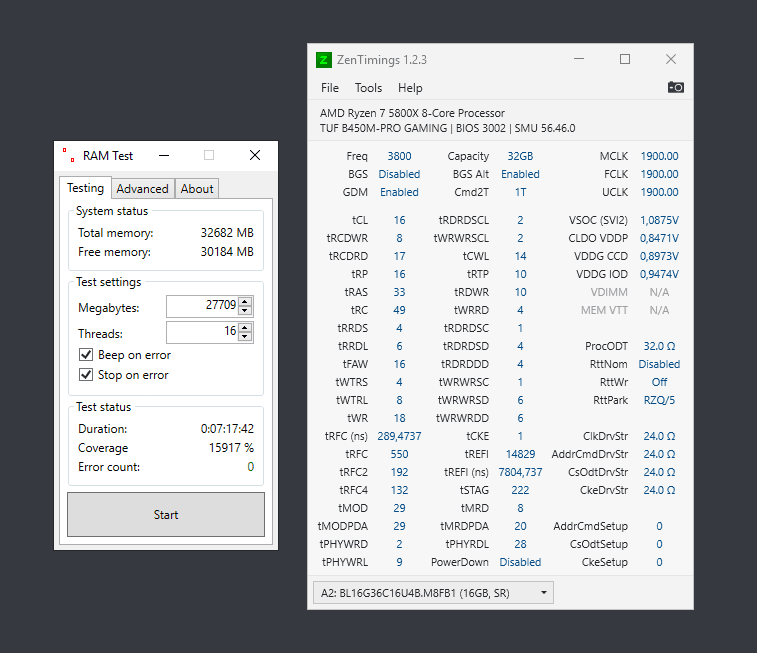Click the ZenTimings camera screenshot icon
Viewport: 757px width, 653px height.
(675, 87)
